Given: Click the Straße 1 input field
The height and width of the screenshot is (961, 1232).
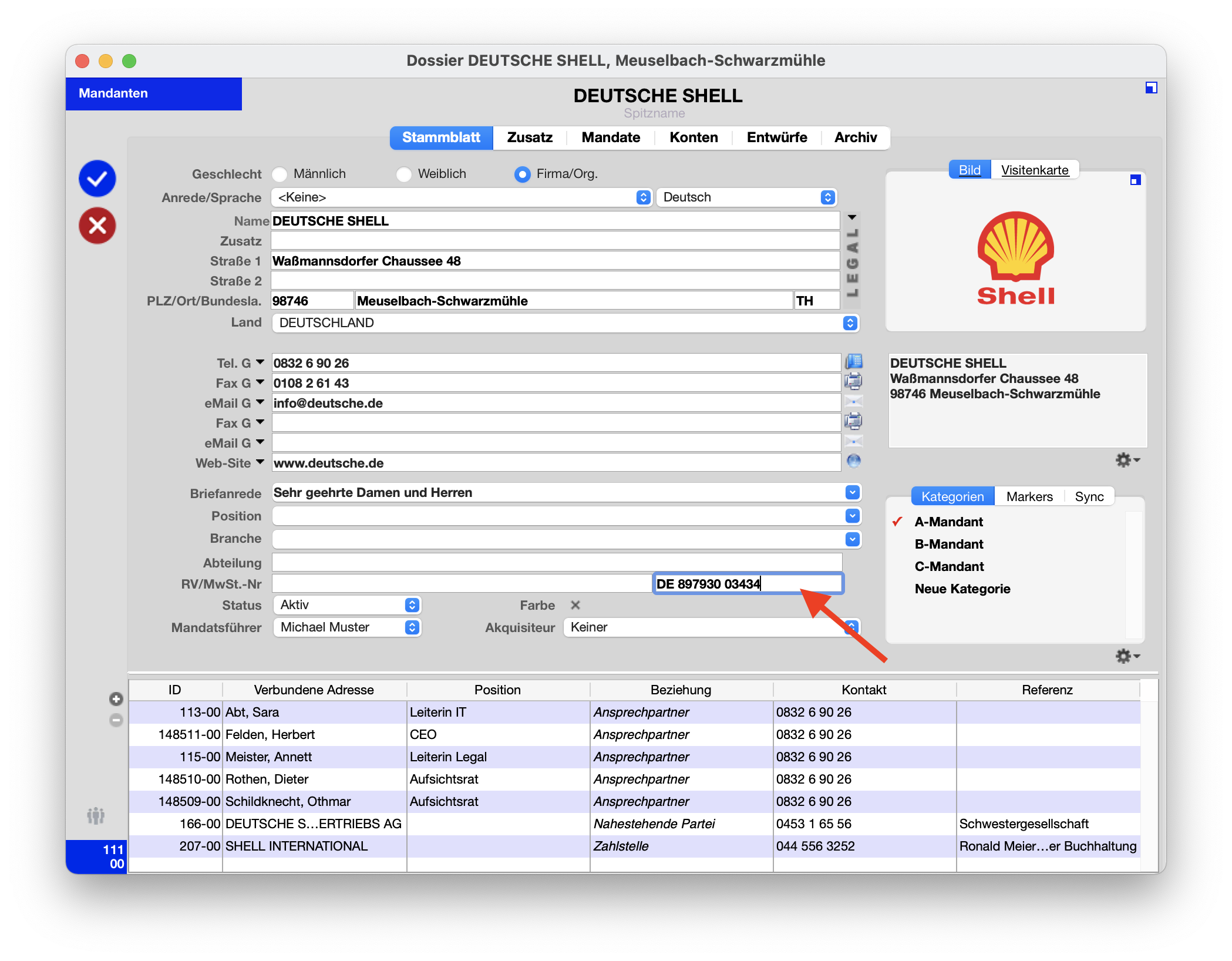Looking at the screenshot, I should point(555,261).
